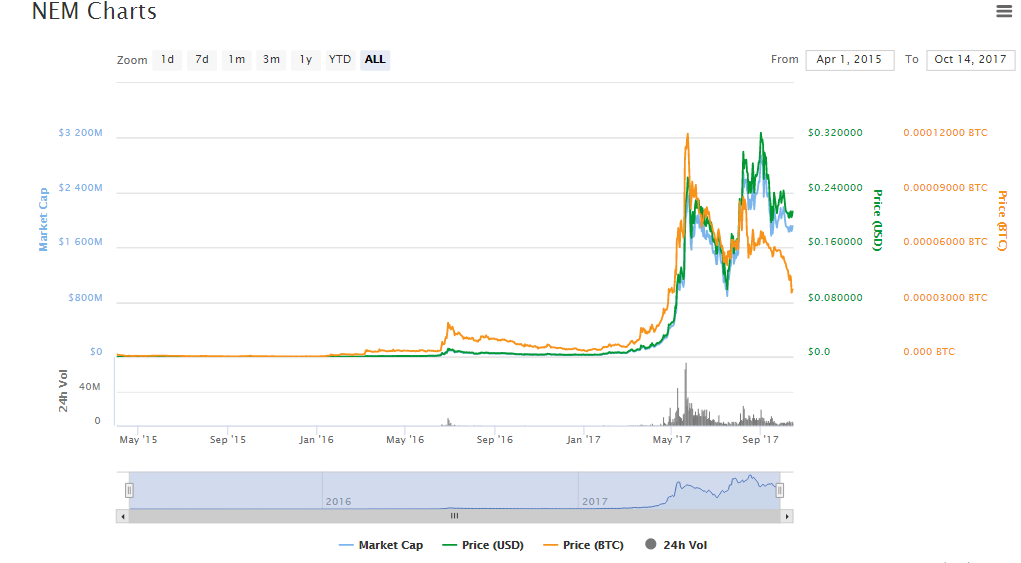Click the 0.00003000 BTC axis label
Viewport: 1021px width, 563px height.
click(945, 297)
